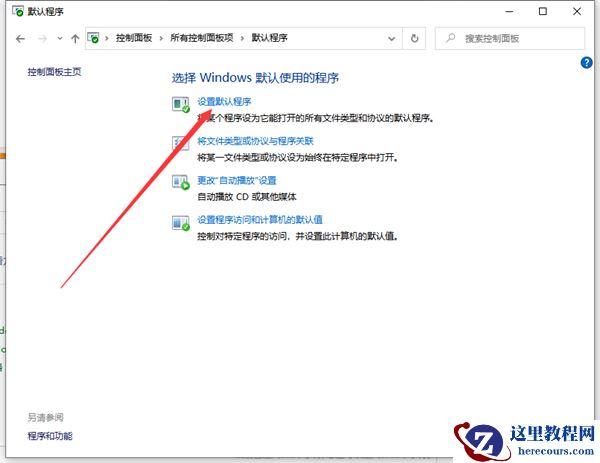Go up one folder level
The width and height of the screenshot is (600, 463).
coord(75,38)
